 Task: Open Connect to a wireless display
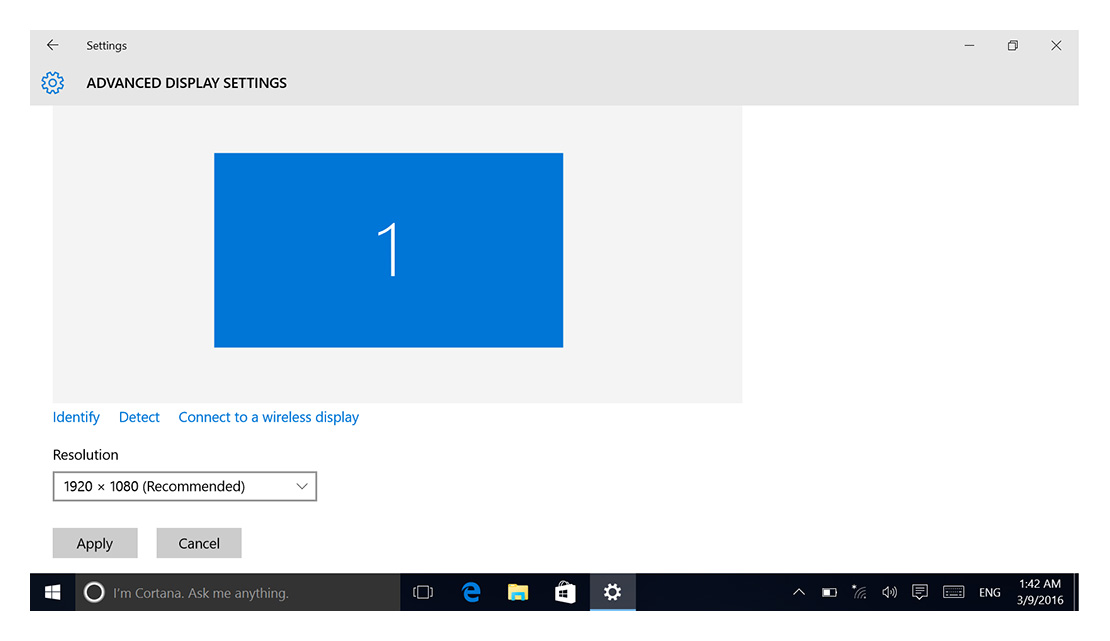pos(268,417)
